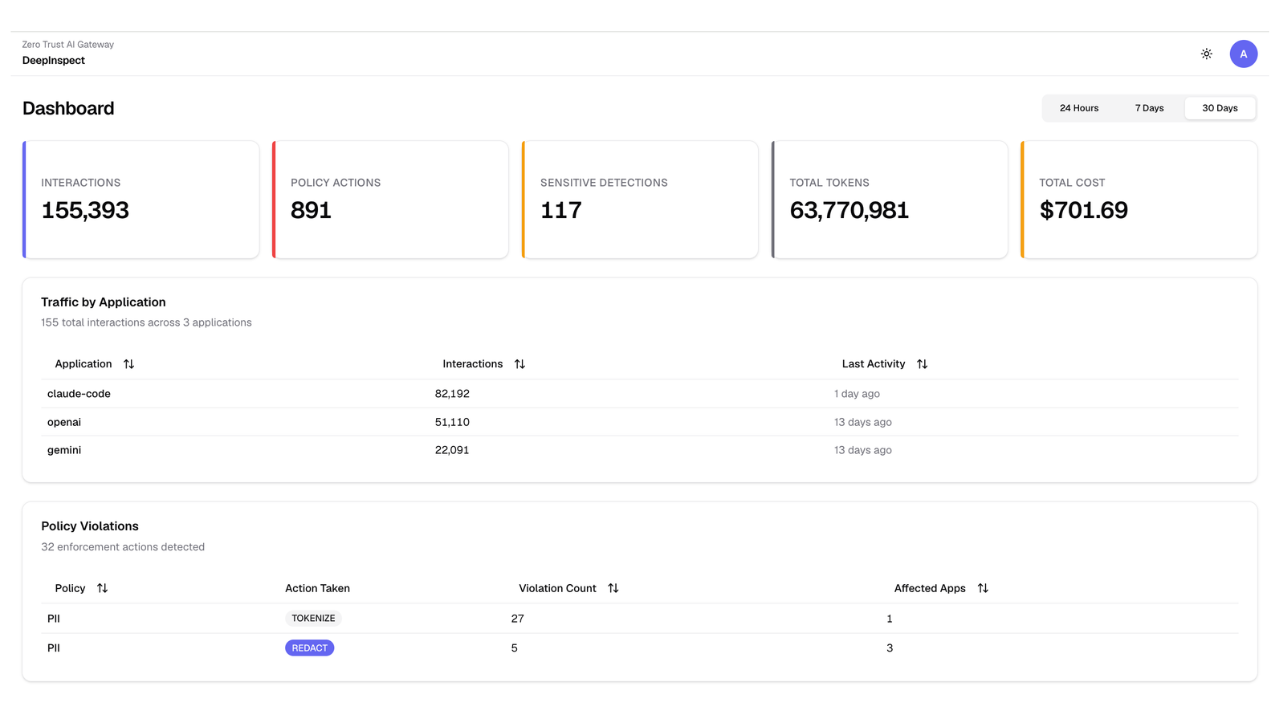Image resolution: width=1280 pixels, height=720 pixels.
Task: Click the REDACT action badge
Action: 310,648
